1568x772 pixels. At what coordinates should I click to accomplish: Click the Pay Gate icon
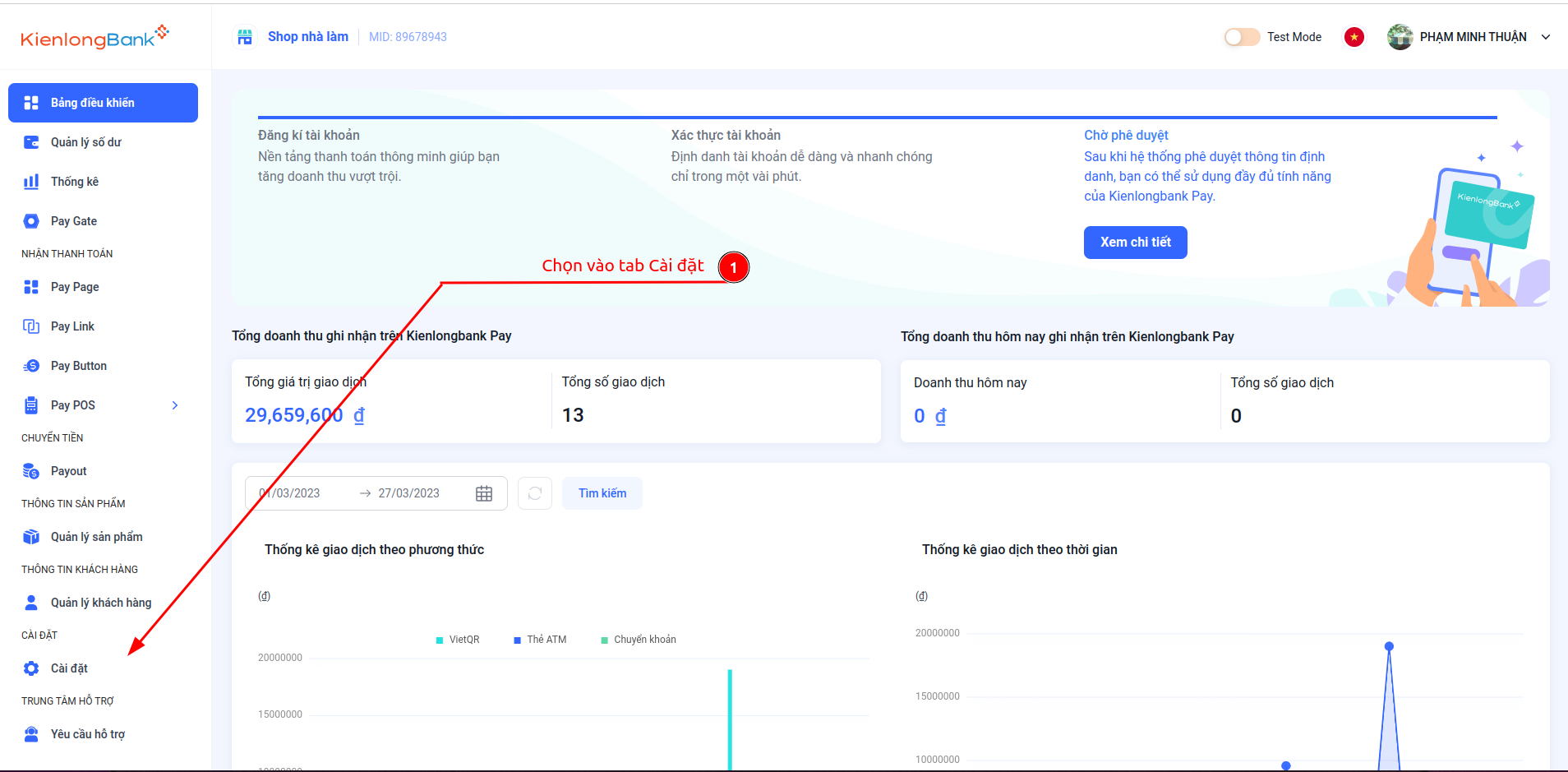click(31, 221)
